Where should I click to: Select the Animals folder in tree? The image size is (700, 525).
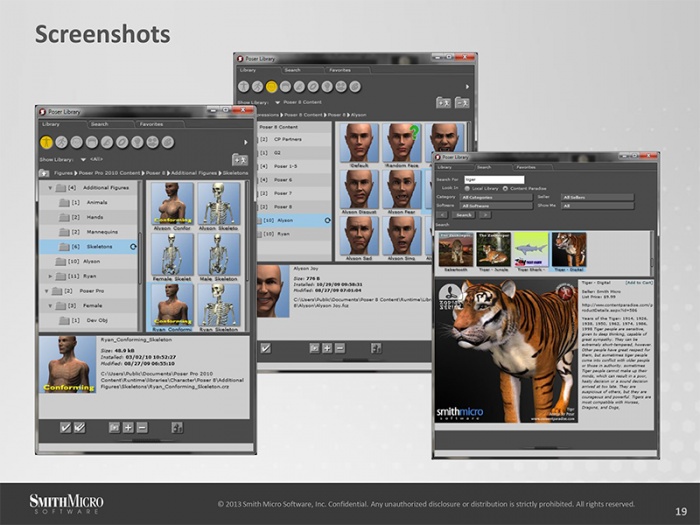88,203
